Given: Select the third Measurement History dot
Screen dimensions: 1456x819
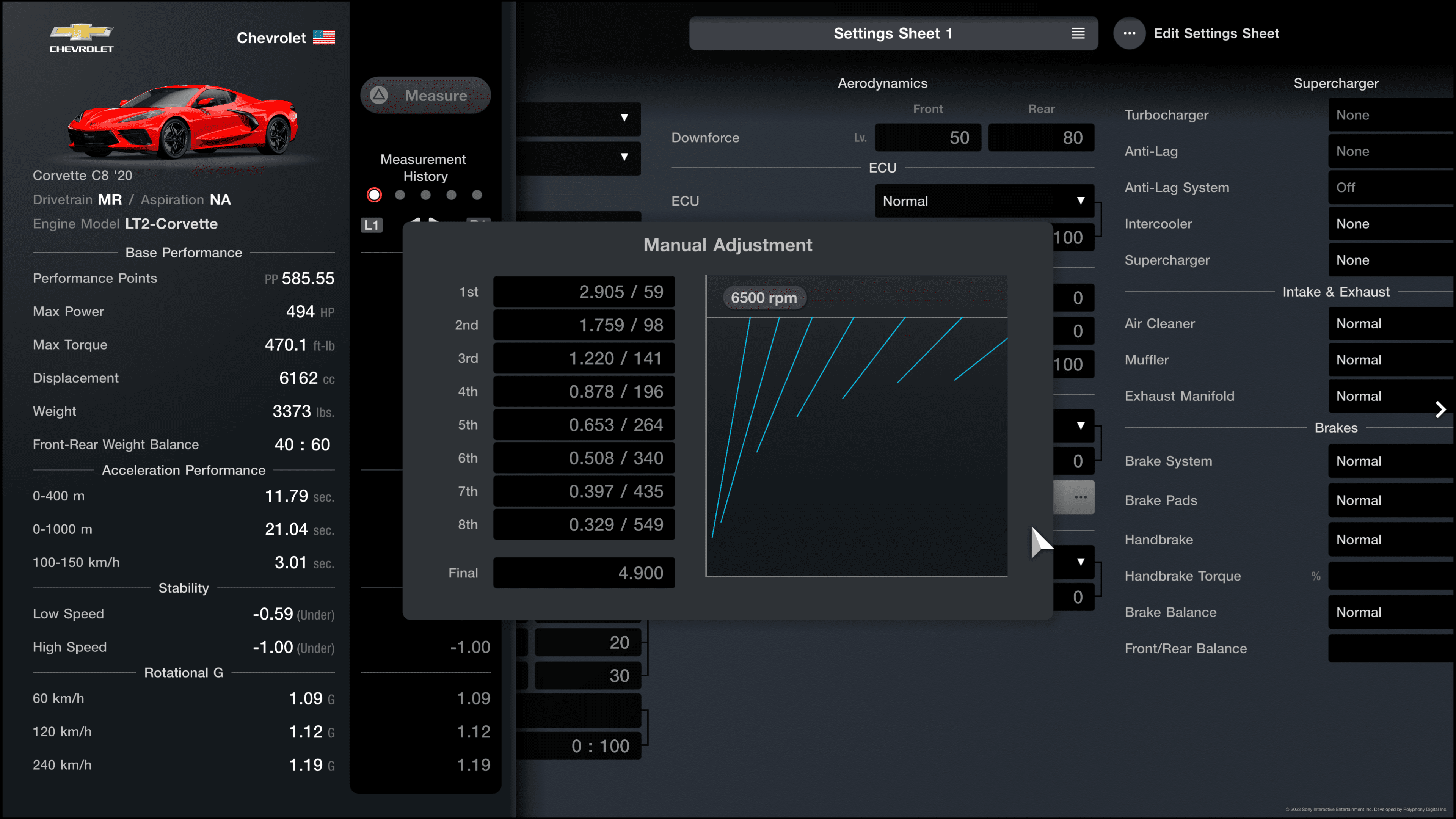Looking at the screenshot, I should coord(425,195).
